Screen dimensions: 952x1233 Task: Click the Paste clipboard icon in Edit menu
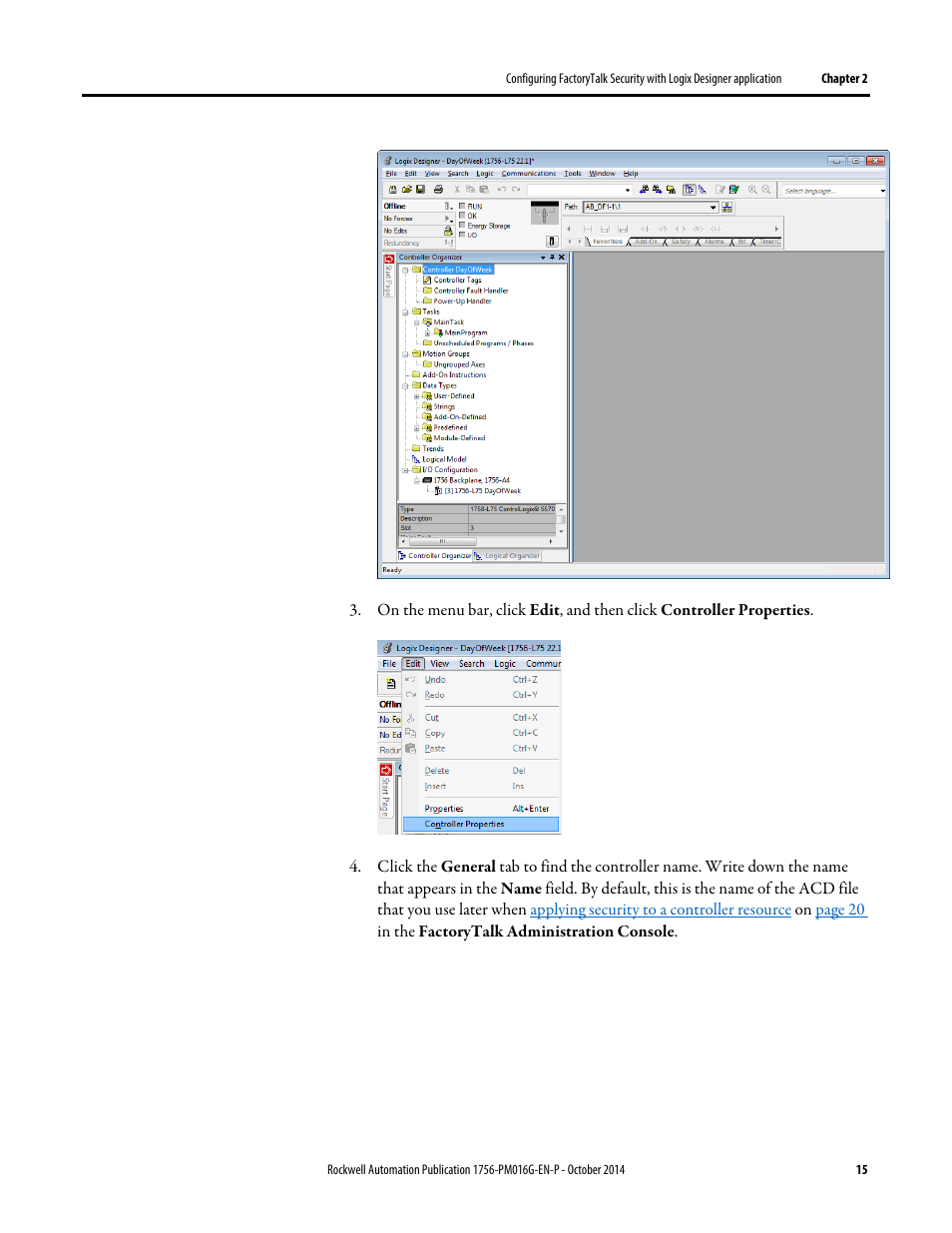click(410, 748)
